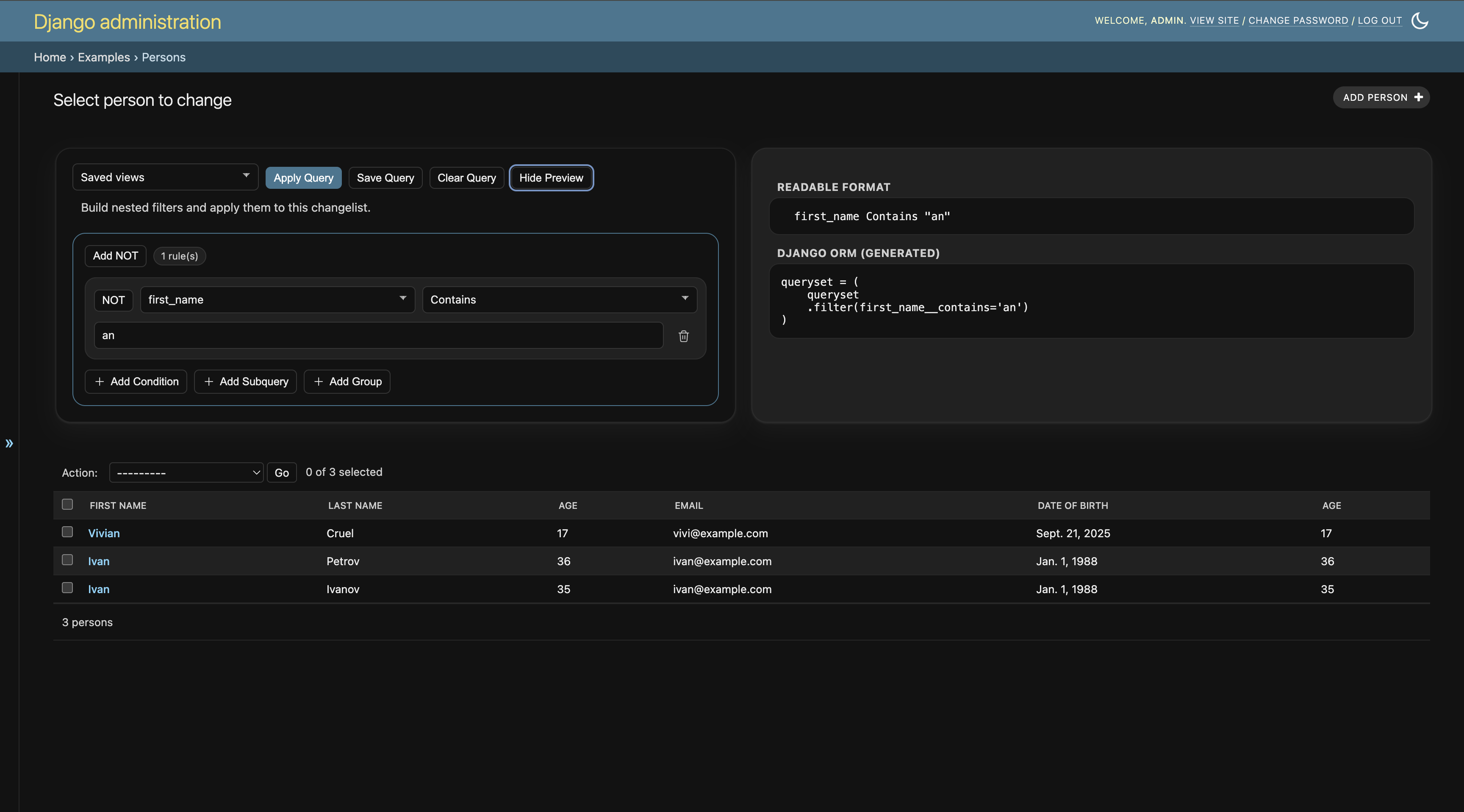Click the plus icon on Add Condition

[100, 381]
